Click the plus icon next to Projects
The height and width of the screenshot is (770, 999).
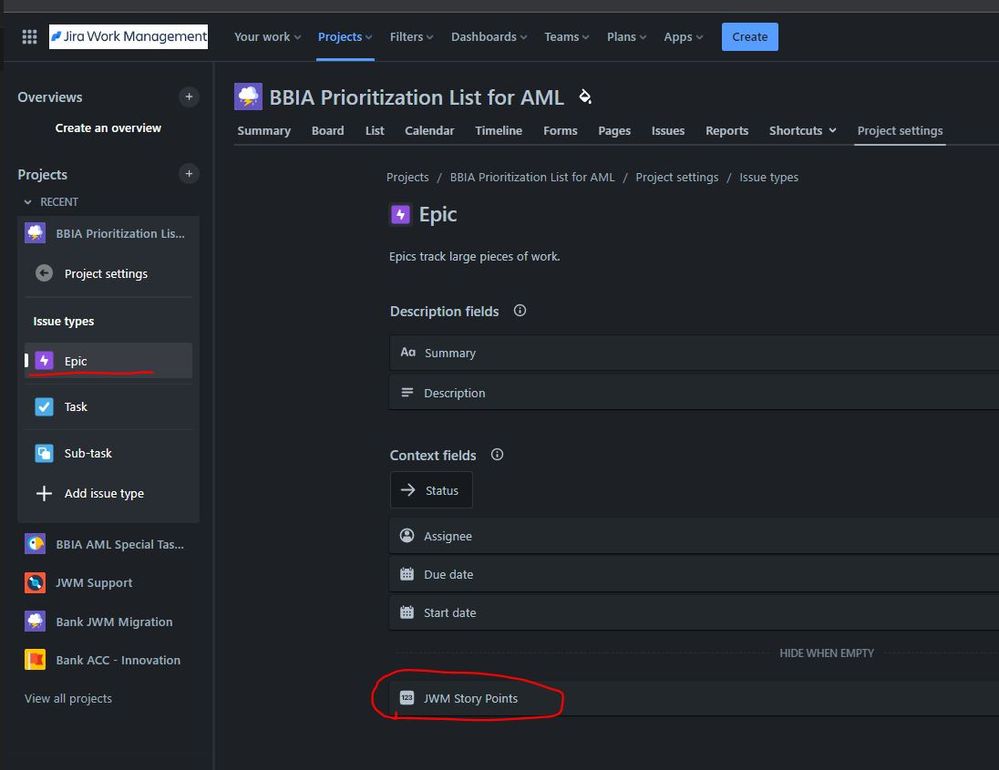point(189,174)
